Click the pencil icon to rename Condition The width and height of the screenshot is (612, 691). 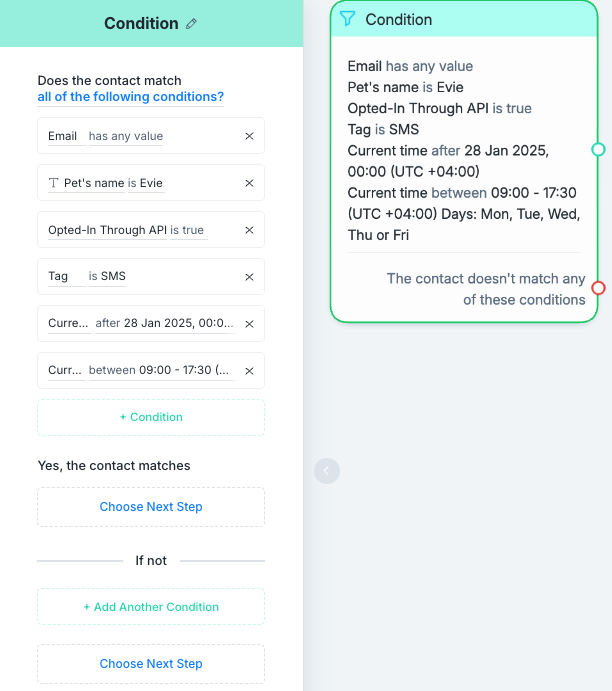click(x=191, y=24)
